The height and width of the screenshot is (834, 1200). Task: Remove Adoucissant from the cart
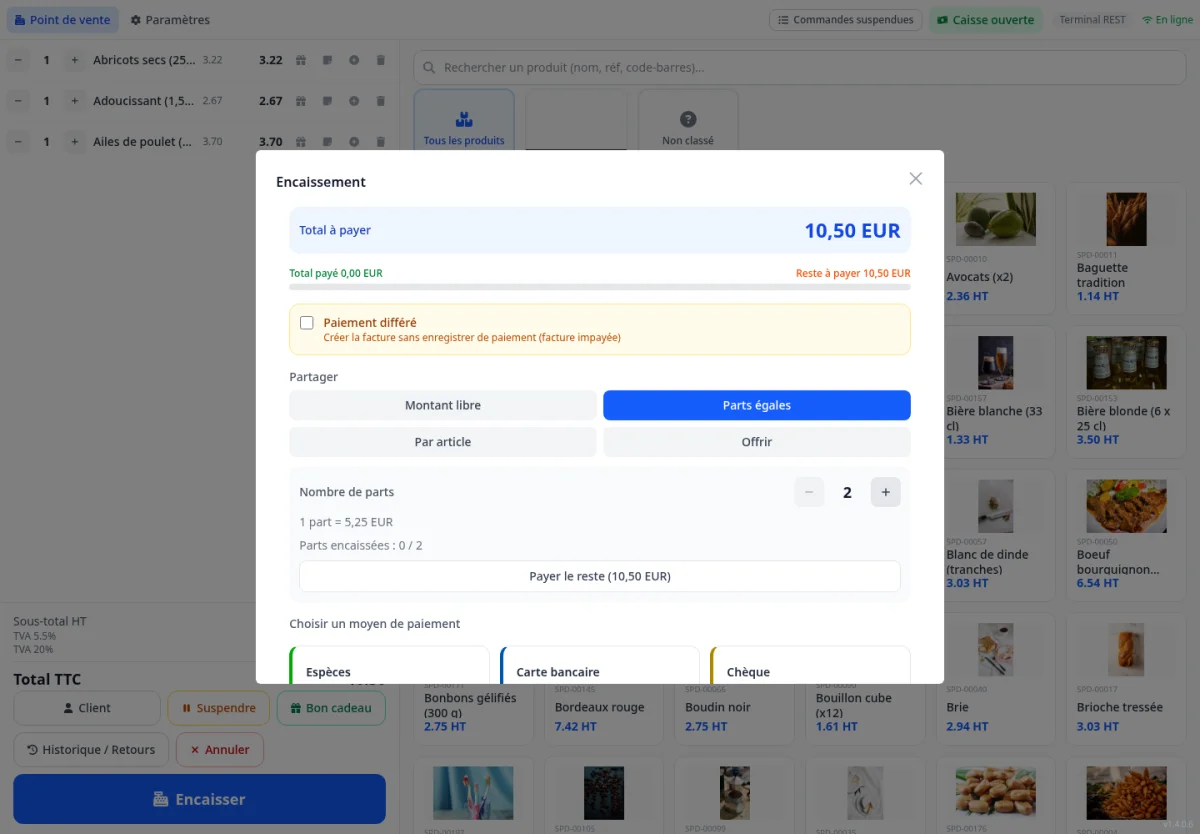click(380, 101)
